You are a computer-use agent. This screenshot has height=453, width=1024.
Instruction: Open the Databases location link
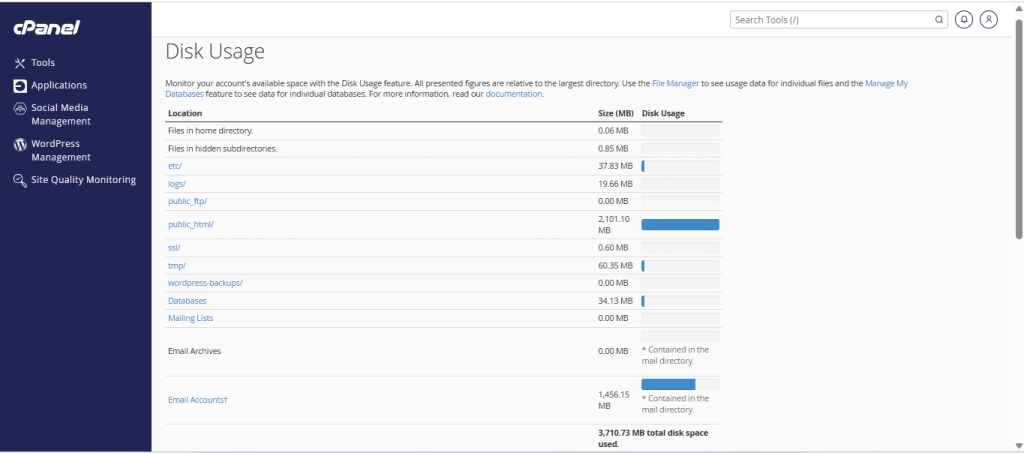pyautogui.click(x=187, y=300)
